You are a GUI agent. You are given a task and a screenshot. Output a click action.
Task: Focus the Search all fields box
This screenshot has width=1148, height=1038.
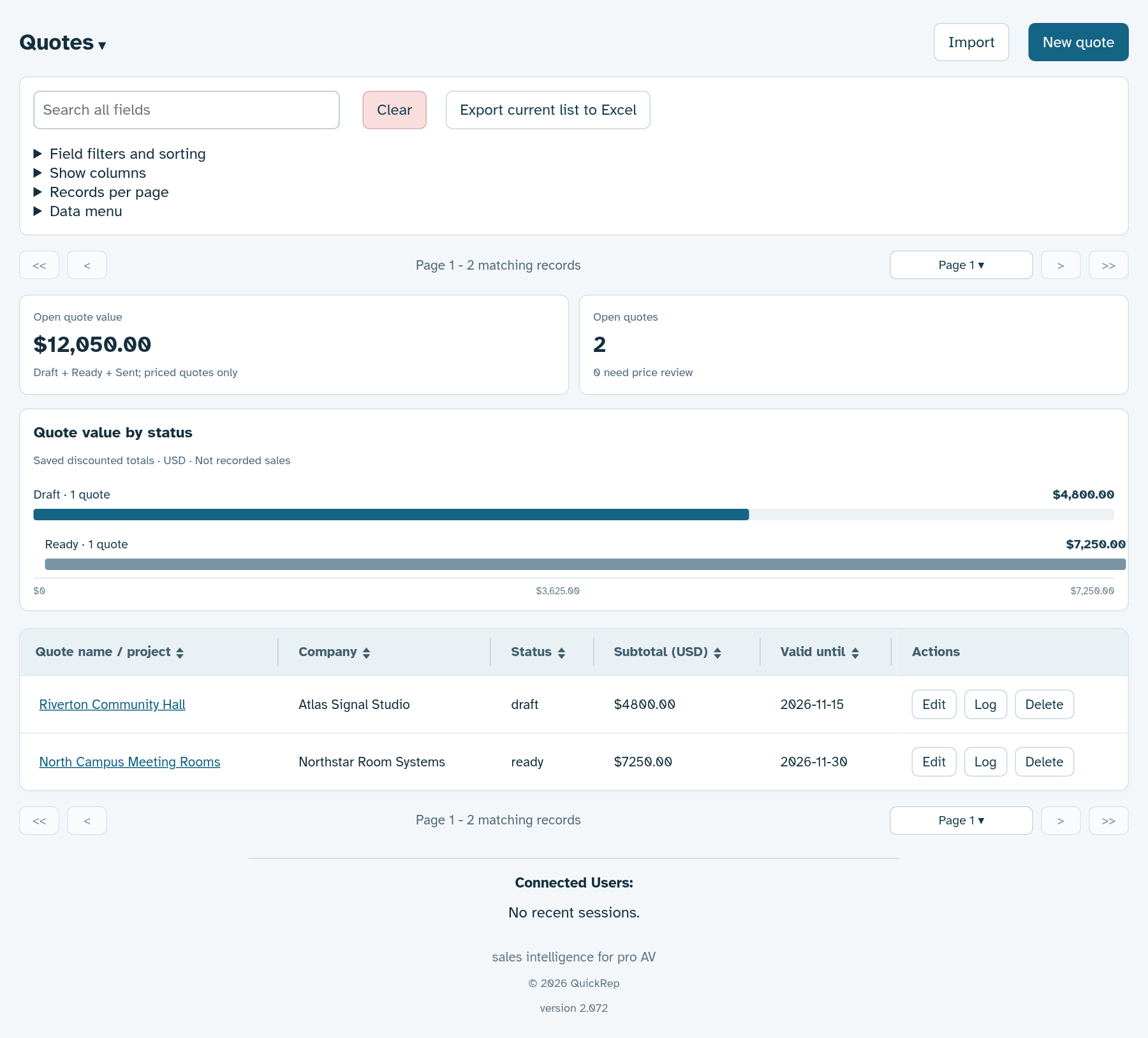pos(186,110)
